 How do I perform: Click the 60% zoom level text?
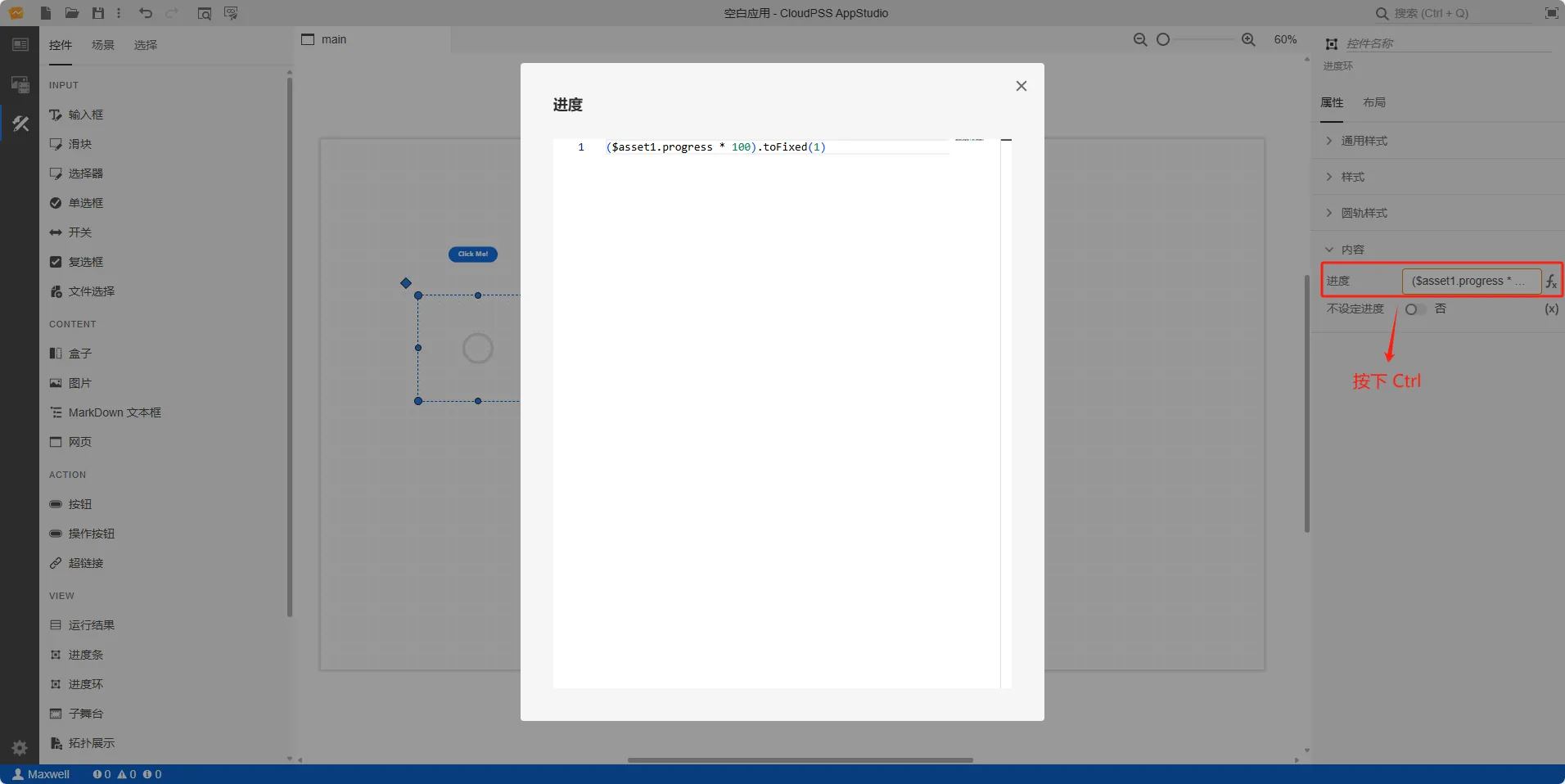tap(1285, 39)
